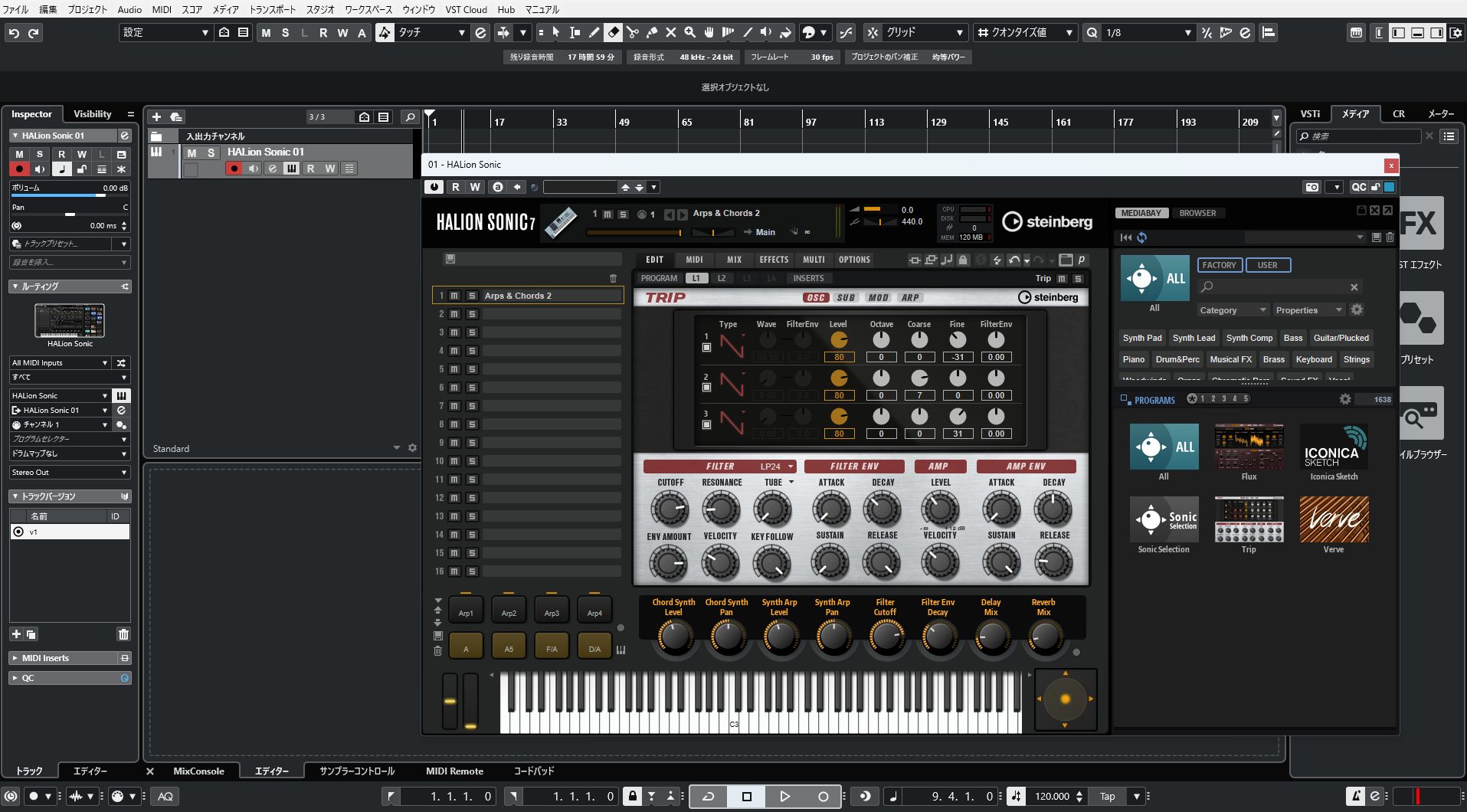The image size is (1467, 812).
Task: Click the Record transport button
Action: point(823,797)
